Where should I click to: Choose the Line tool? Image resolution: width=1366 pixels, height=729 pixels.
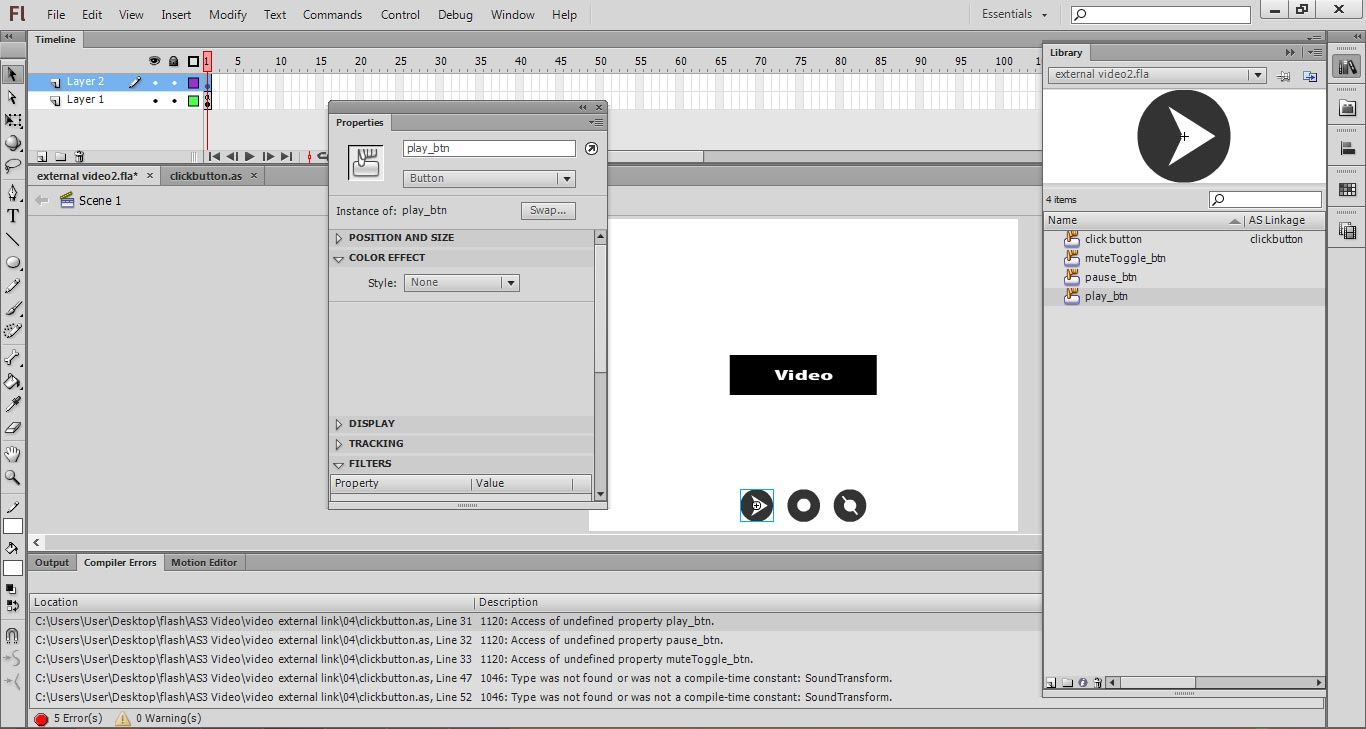point(13,239)
